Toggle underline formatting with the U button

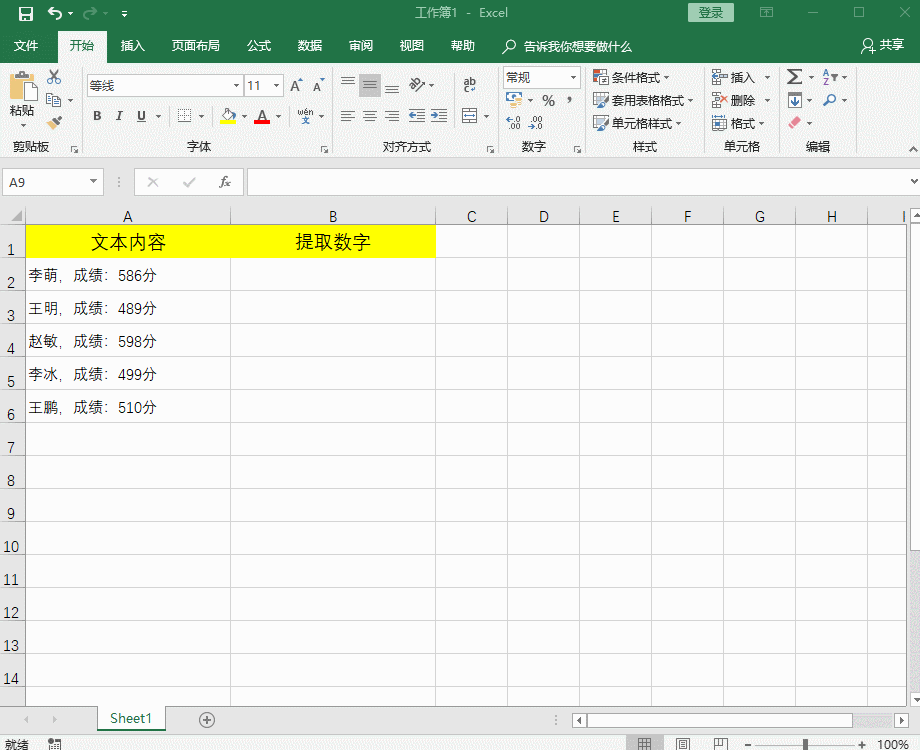[141, 116]
